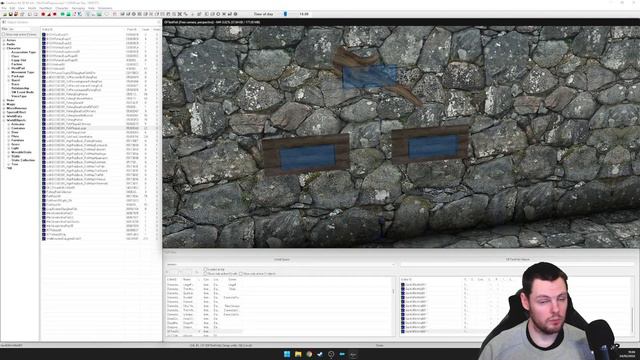This screenshot has width=640, height=360.
Task: Open the Character menu
Action: (62, 8)
